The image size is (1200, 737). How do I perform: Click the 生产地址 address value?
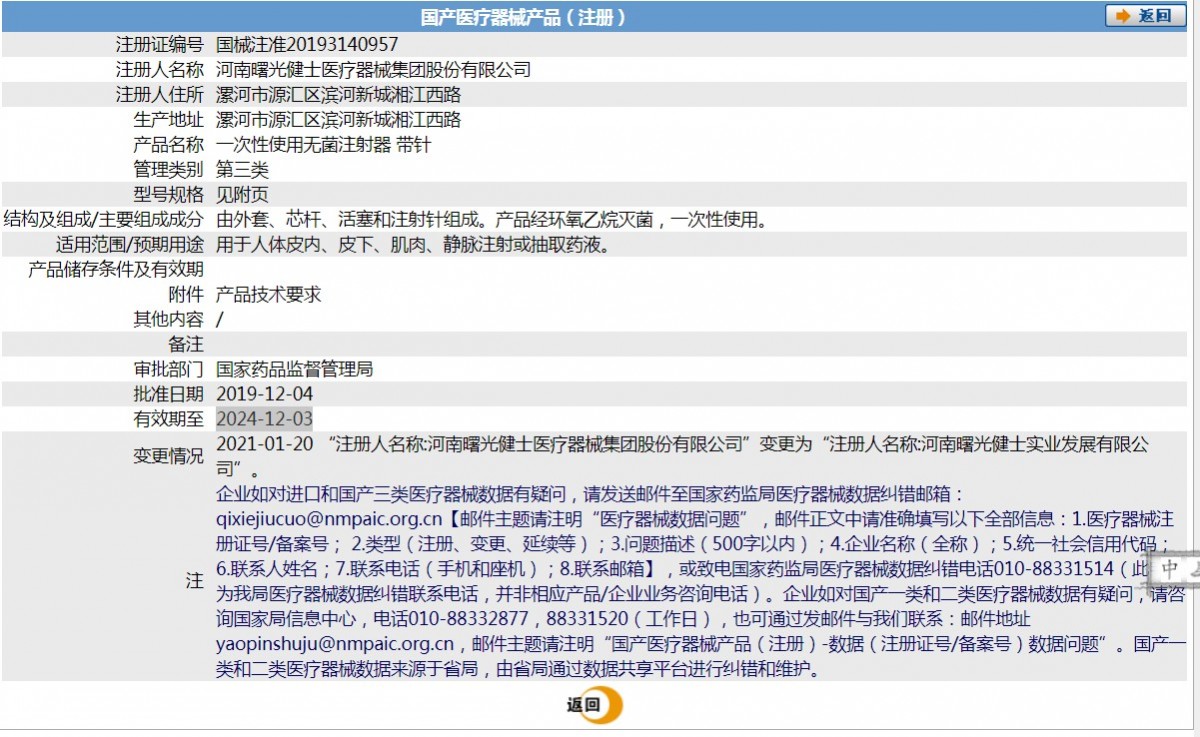[x=338, y=120]
